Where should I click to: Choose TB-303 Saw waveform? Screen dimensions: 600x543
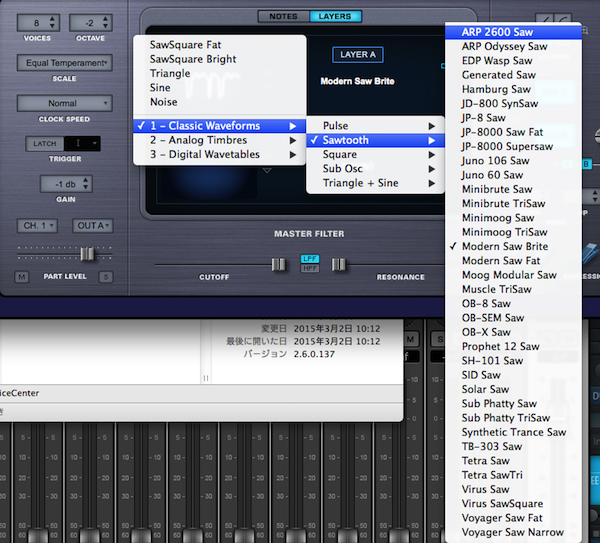[514, 446]
